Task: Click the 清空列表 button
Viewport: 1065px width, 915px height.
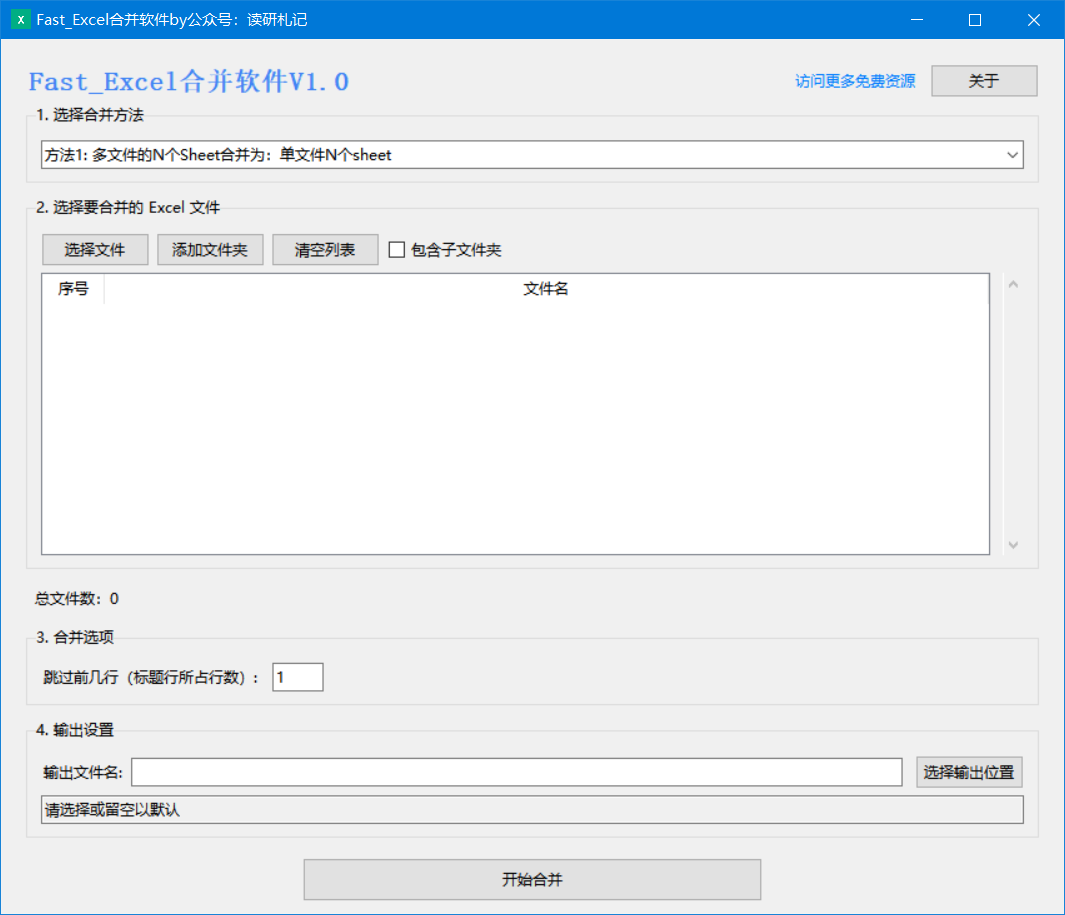Action: (x=325, y=250)
